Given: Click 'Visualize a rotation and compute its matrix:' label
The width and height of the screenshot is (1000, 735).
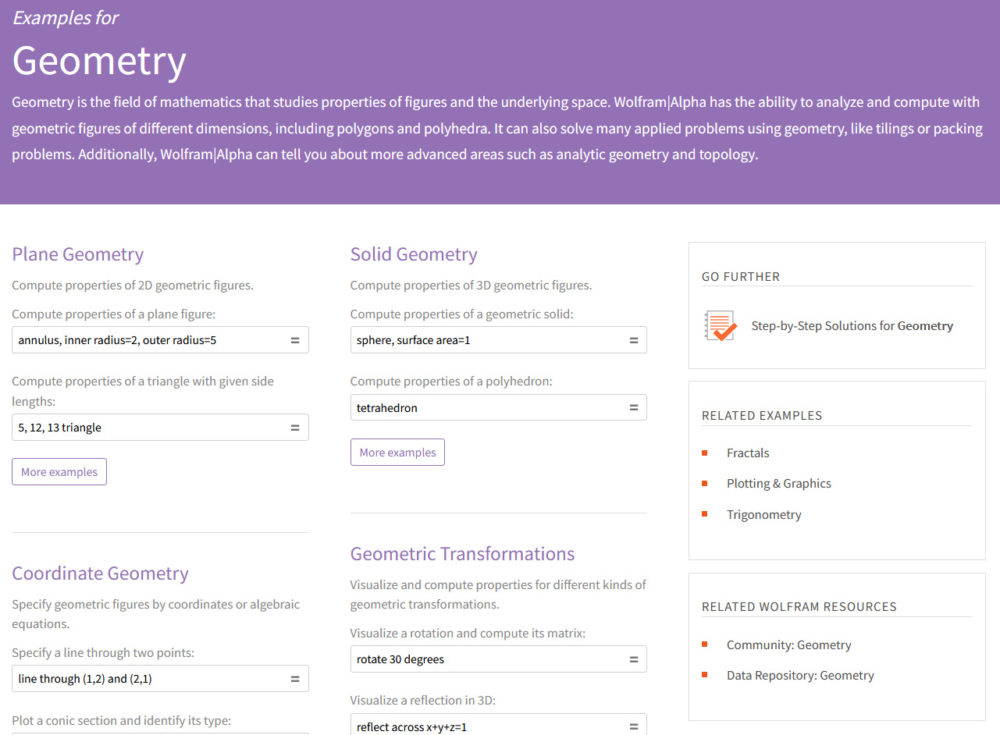Looking at the screenshot, I should point(467,634).
